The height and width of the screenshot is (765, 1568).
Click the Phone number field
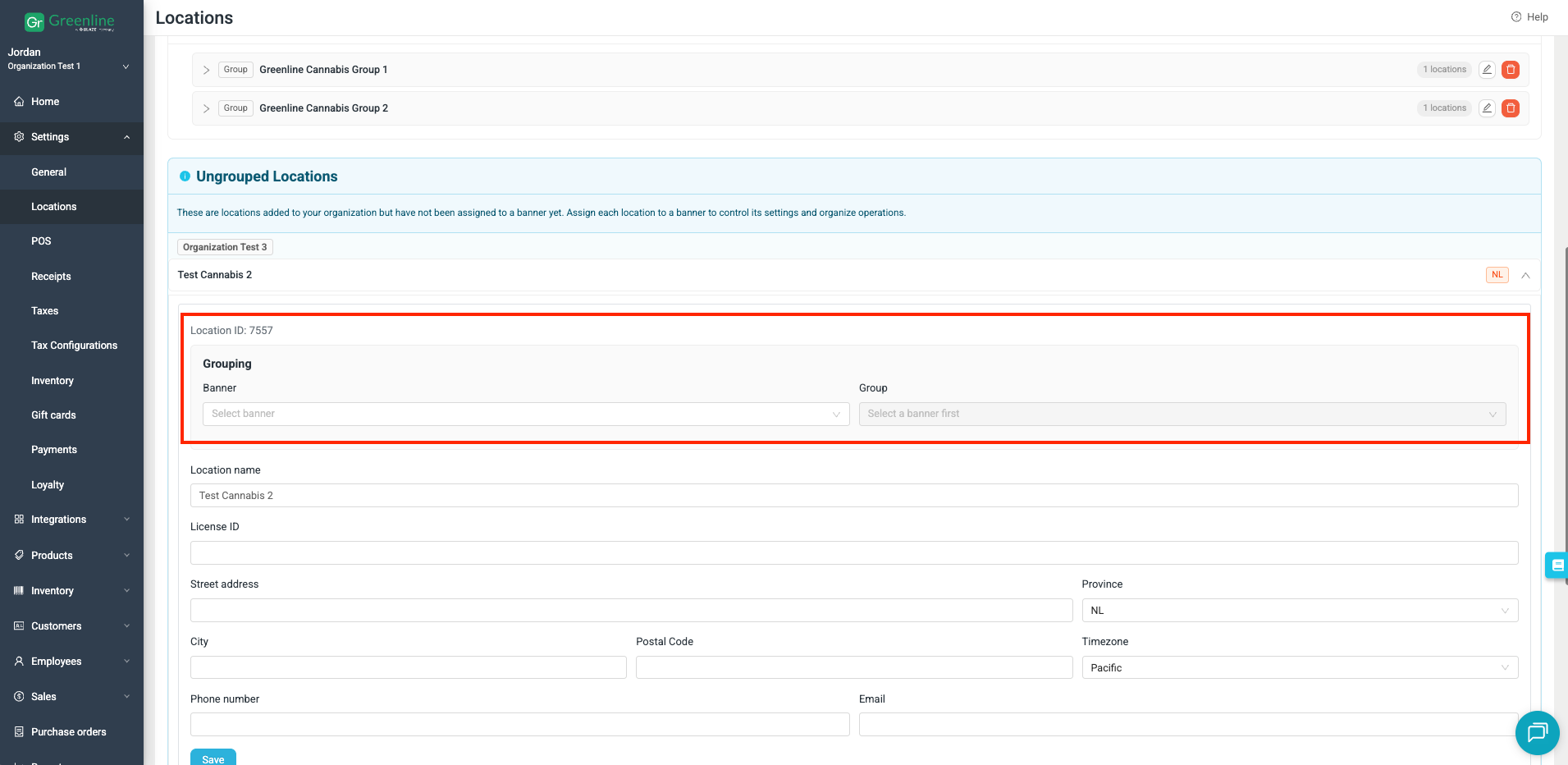tap(520, 725)
